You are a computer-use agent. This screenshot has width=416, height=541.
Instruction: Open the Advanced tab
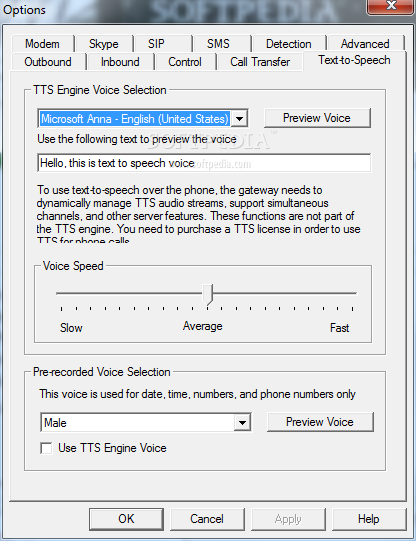(x=365, y=44)
